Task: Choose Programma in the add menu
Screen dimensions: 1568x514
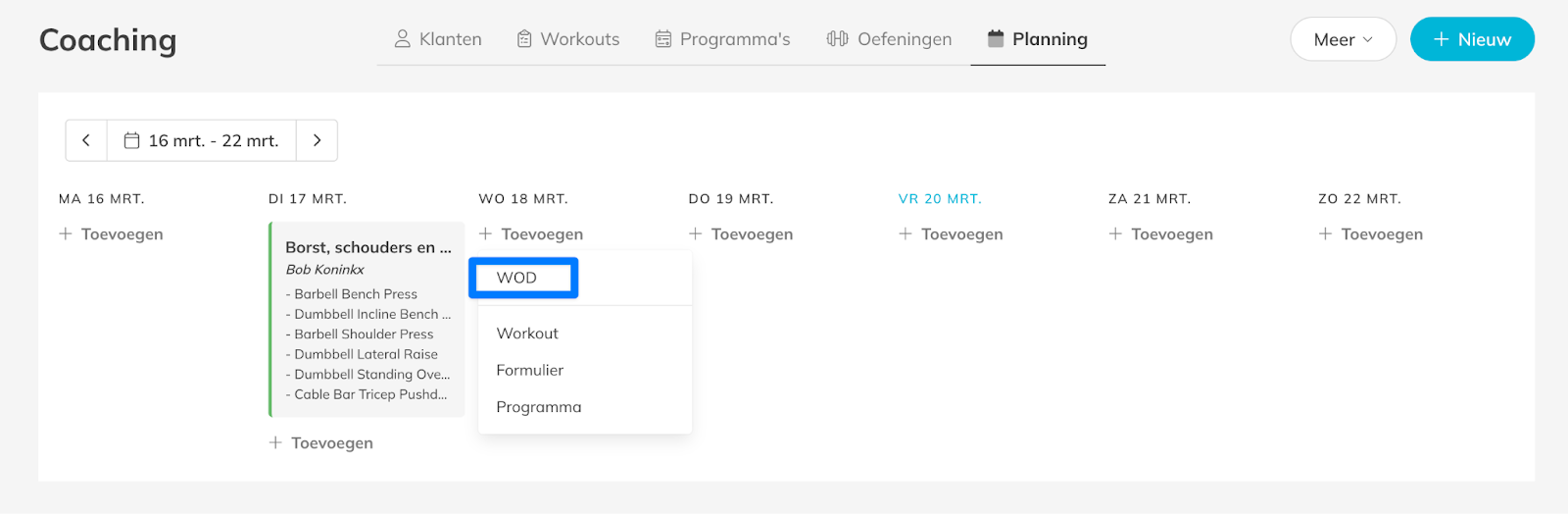Action: pos(539,407)
